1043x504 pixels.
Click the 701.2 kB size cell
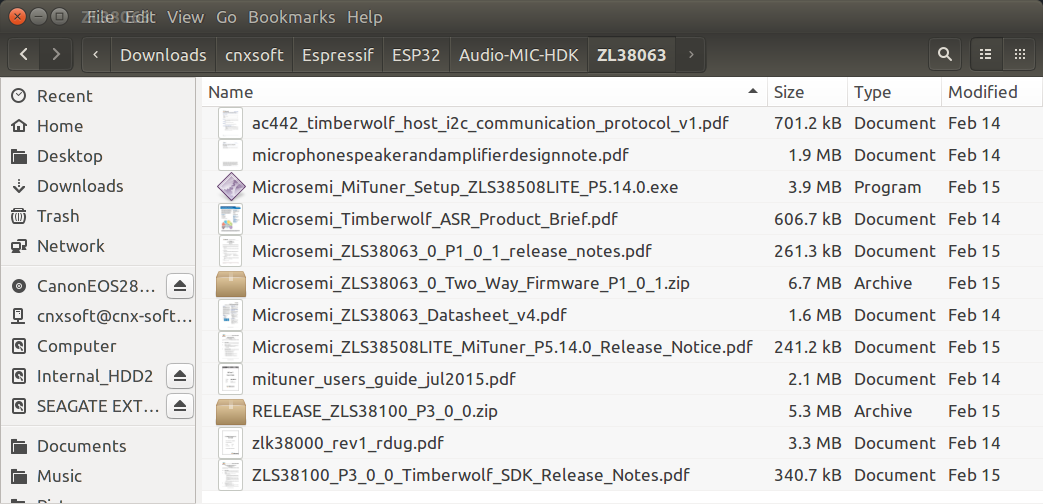click(808, 123)
